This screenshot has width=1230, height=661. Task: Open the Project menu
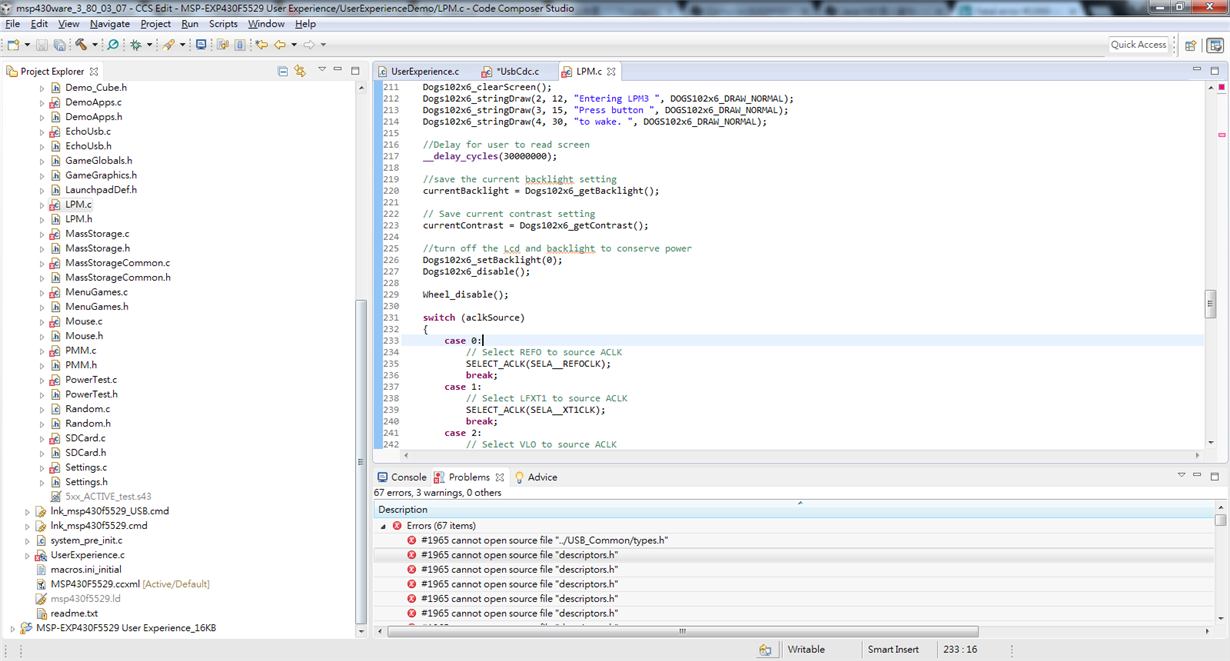coord(155,24)
